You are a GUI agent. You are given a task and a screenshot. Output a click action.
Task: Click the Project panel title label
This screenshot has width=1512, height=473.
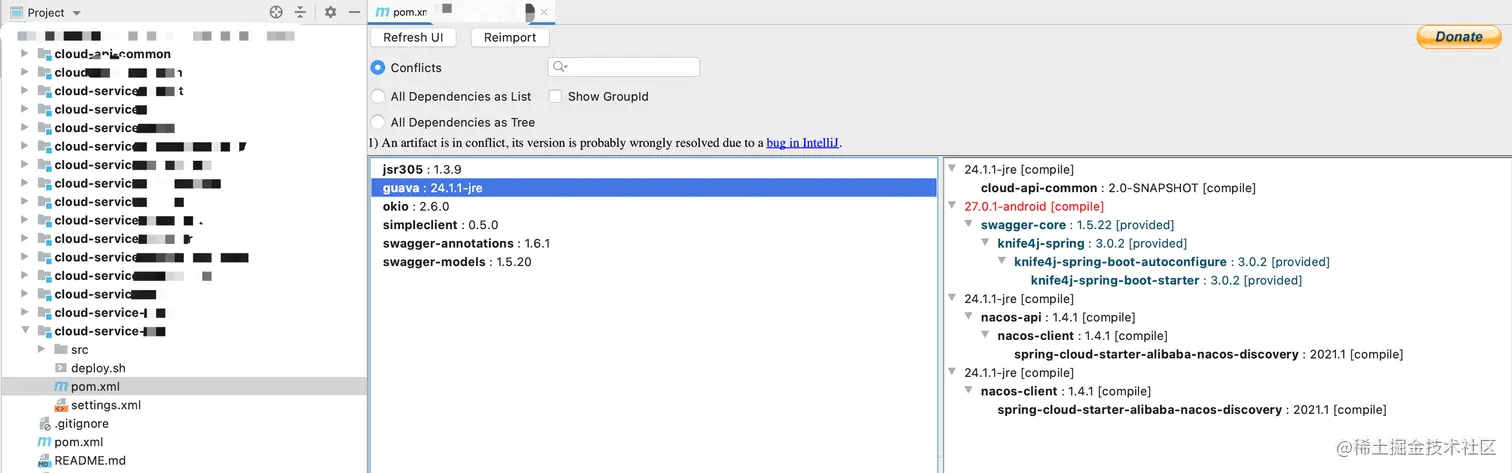pos(46,13)
